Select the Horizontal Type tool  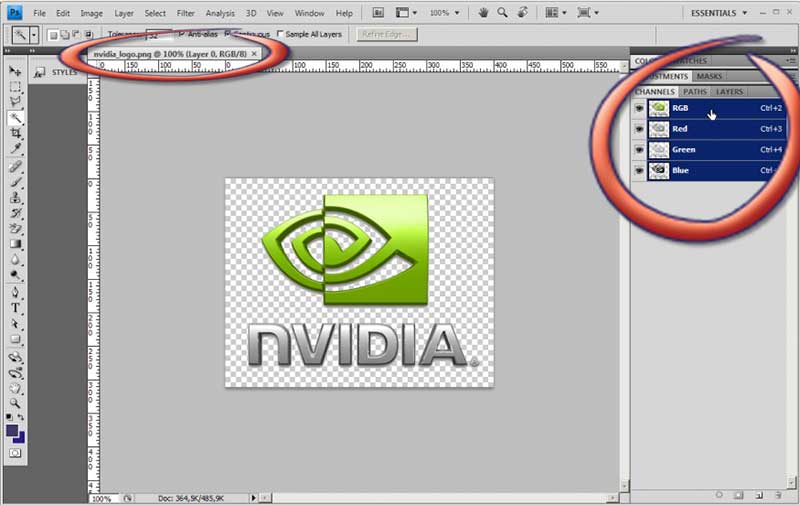(x=15, y=308)
